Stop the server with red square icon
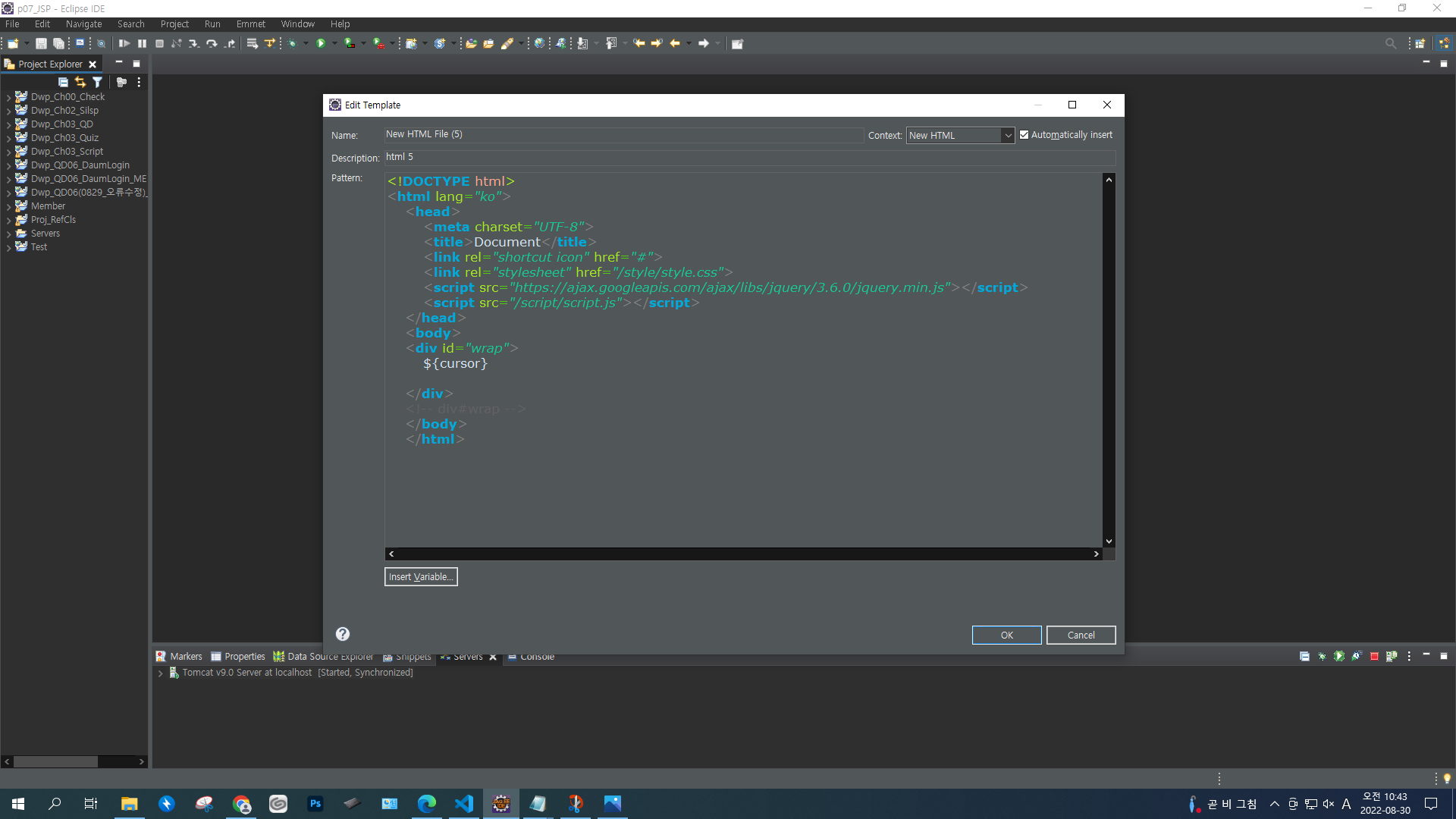 (1373, 657)
